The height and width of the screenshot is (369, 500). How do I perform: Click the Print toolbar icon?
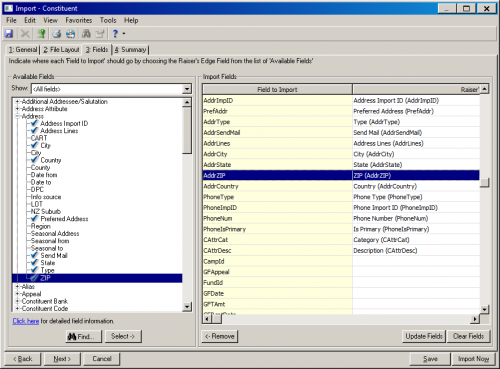pos(57,34)
